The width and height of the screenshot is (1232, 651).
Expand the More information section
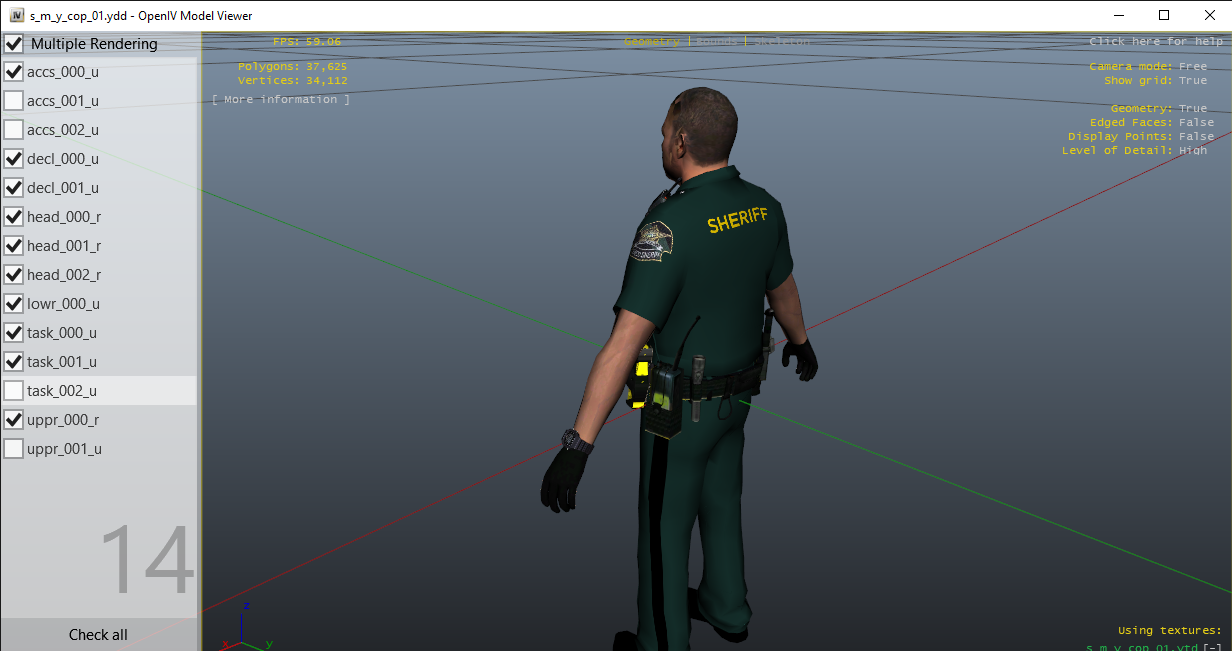click(281, 100)
